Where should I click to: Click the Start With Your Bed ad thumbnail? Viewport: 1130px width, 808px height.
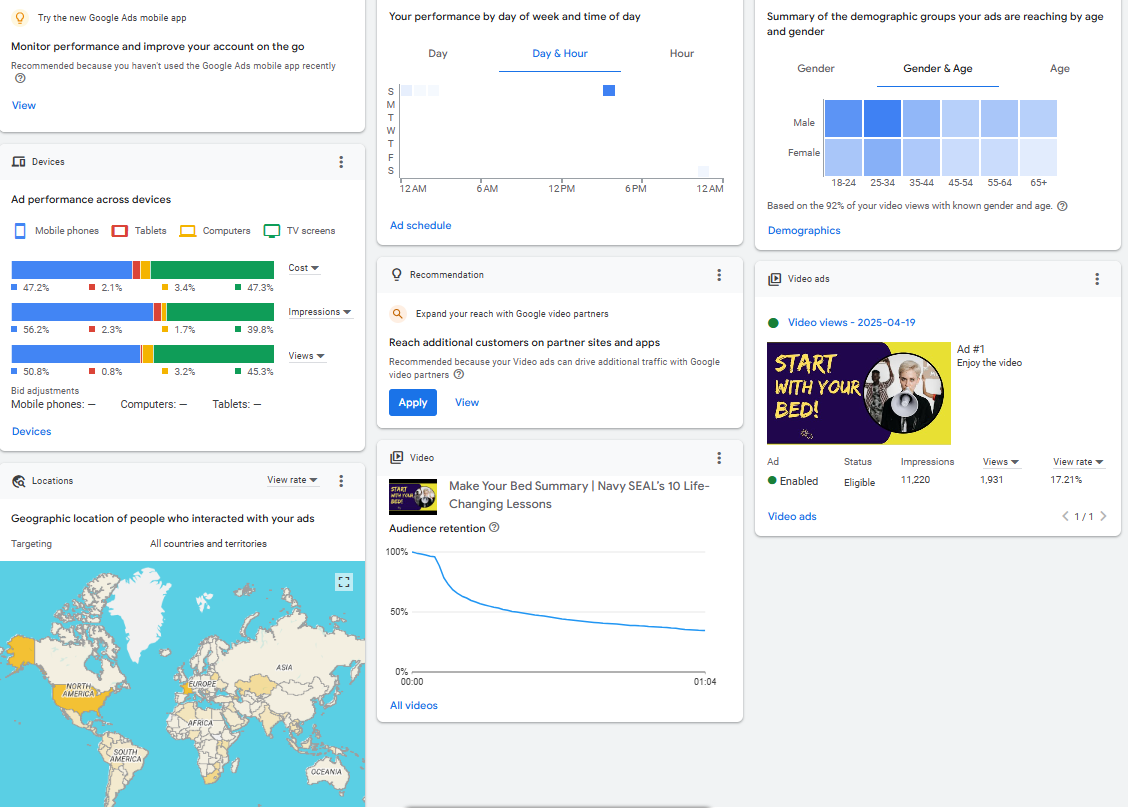(858, 393)
